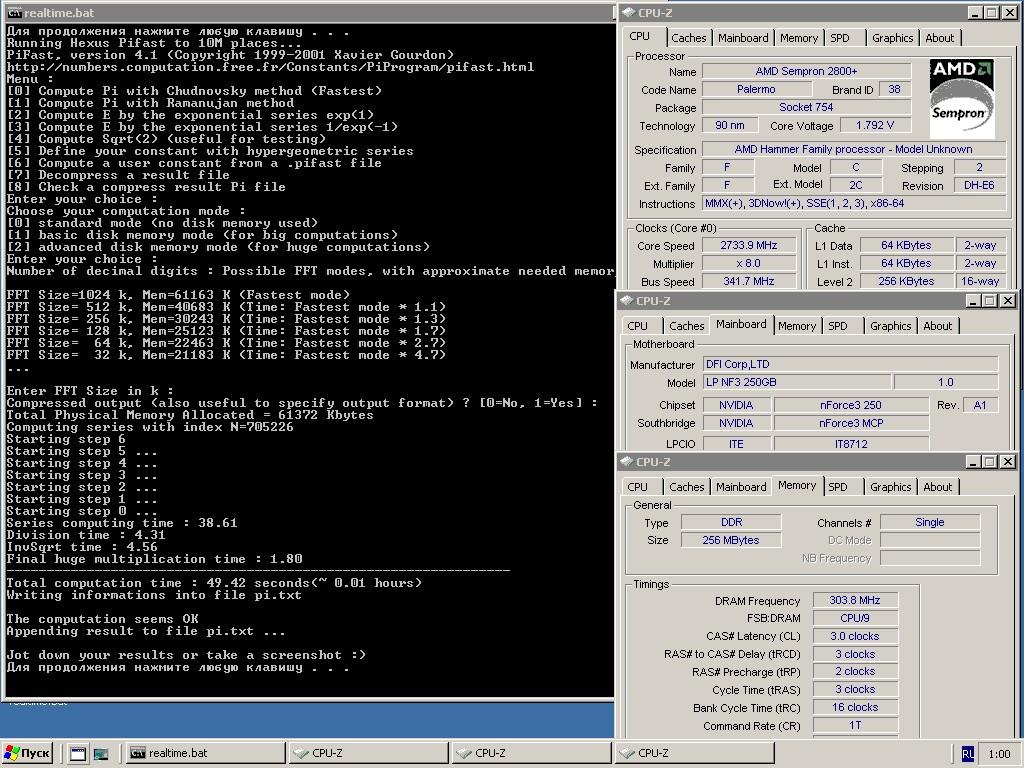Click the top CPU-Z window title icon
Viewport: 1024px width, 768px height.
[628, 12]
